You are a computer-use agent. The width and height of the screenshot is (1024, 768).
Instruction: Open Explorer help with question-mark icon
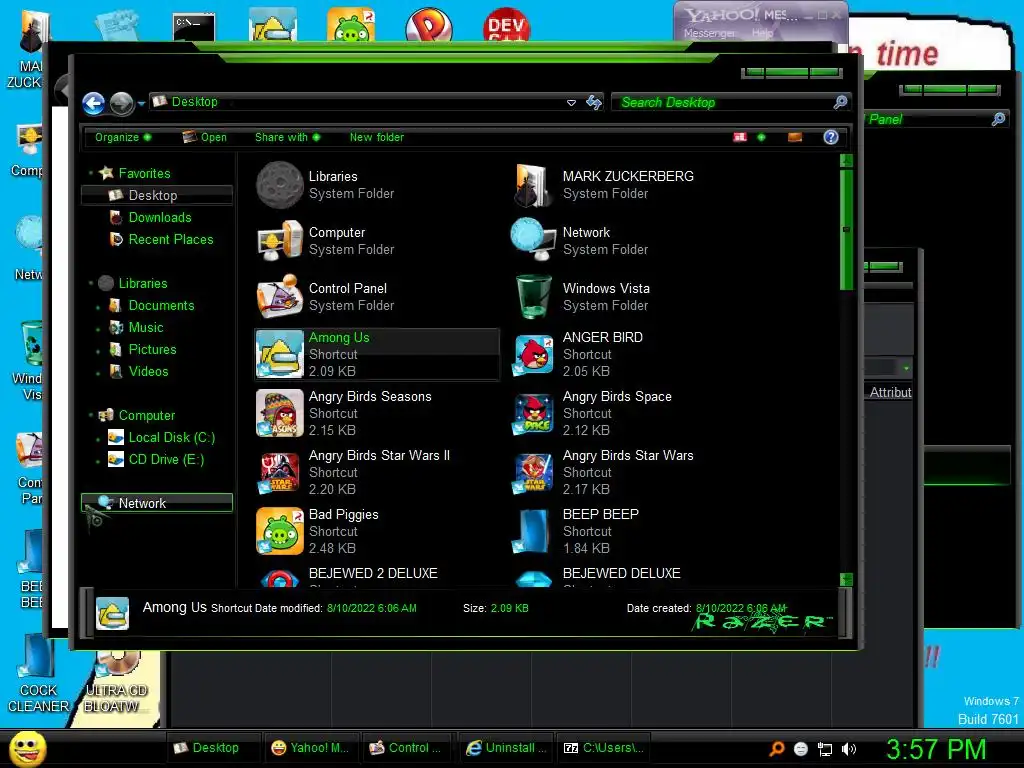[x=831, y=137]
